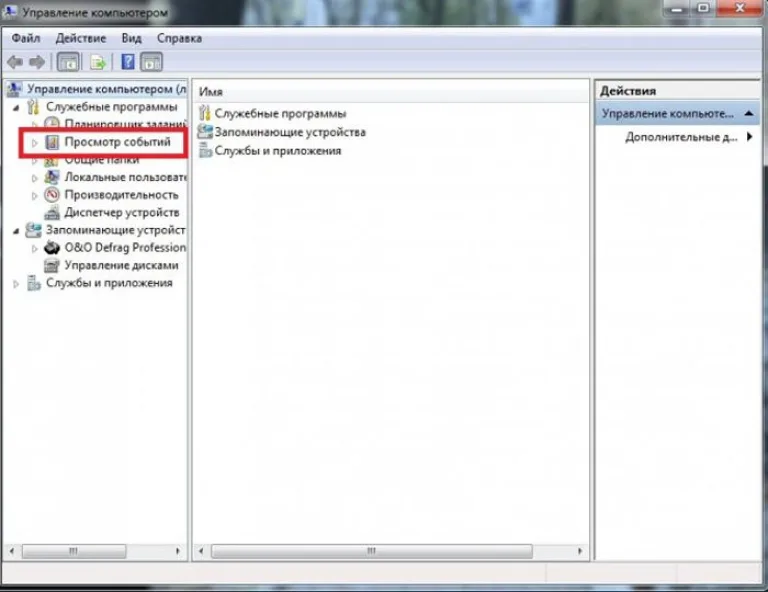This screenshot has width=768, height=592.
Task: Click the left tree pane horizontal scrollbar thumb
Action: [x=74, y=551]
